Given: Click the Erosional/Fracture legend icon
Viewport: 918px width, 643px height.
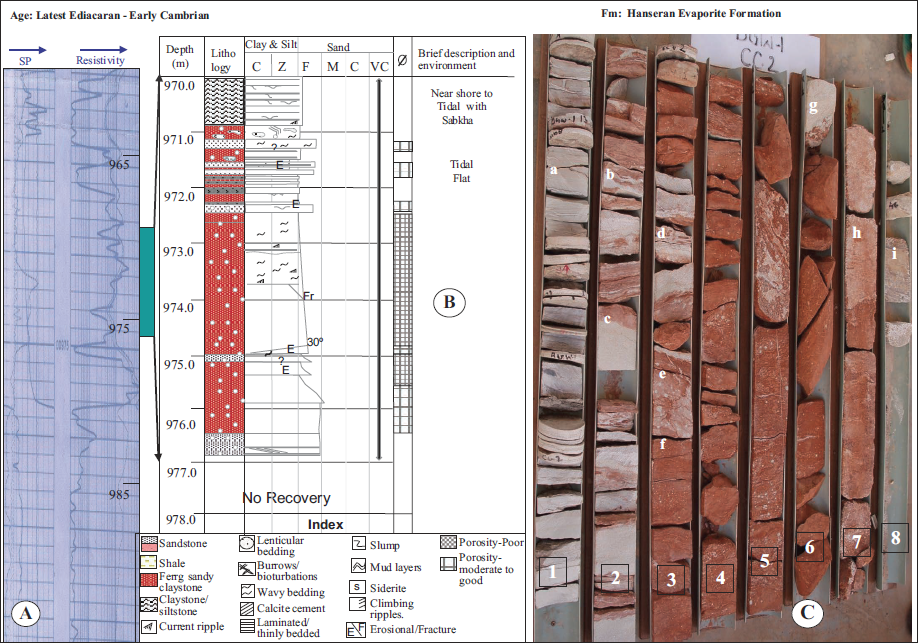Looking at the screenshot, I should [355, 630].
